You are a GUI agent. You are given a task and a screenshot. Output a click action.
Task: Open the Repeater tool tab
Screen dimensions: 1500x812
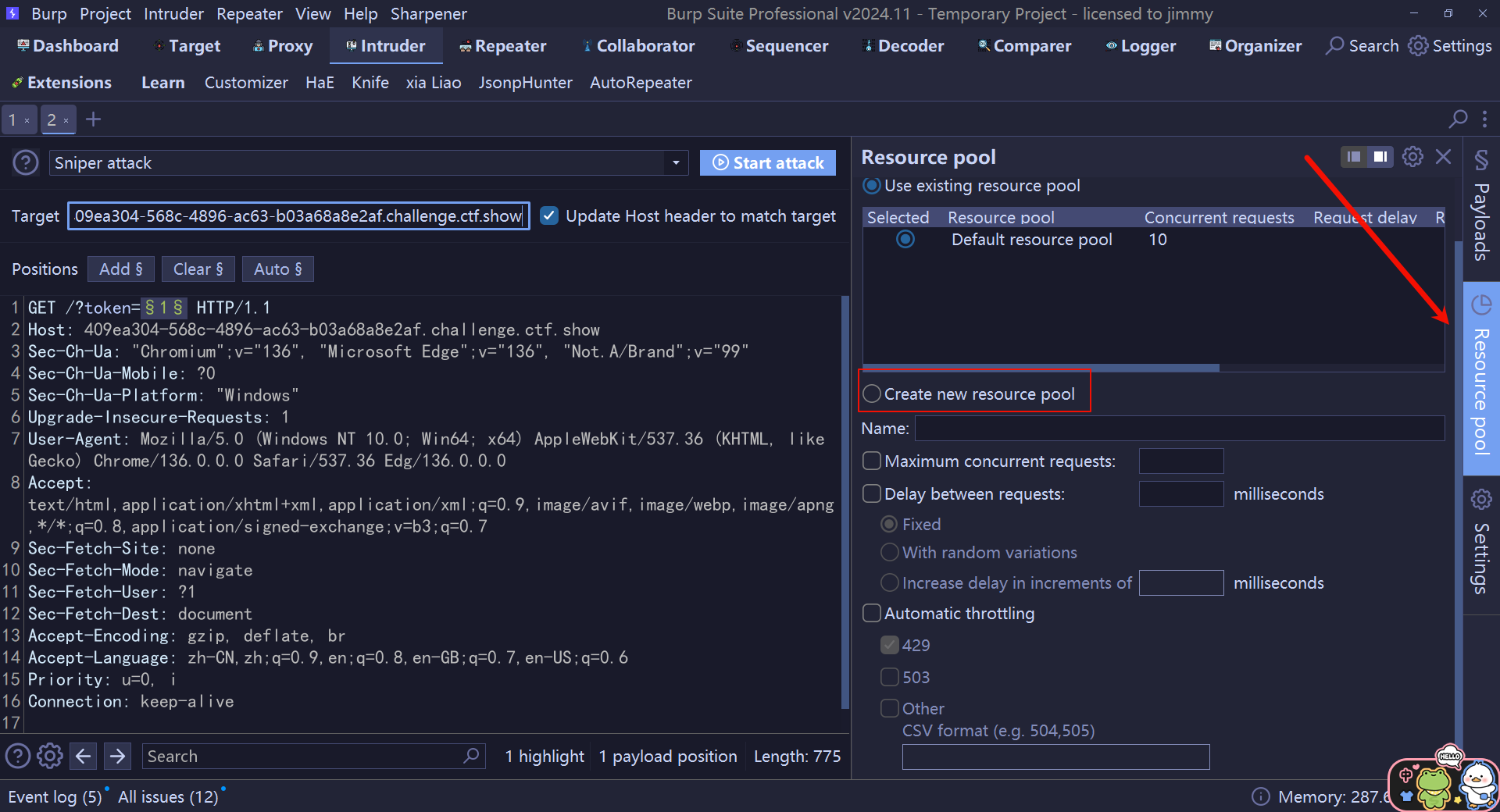[502, 46]
